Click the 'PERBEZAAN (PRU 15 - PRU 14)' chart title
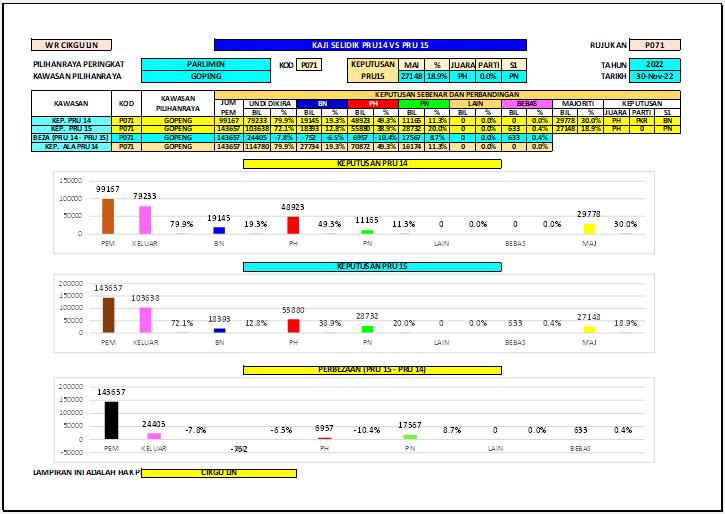The image size is (725, 514). (x=372, y=370)
